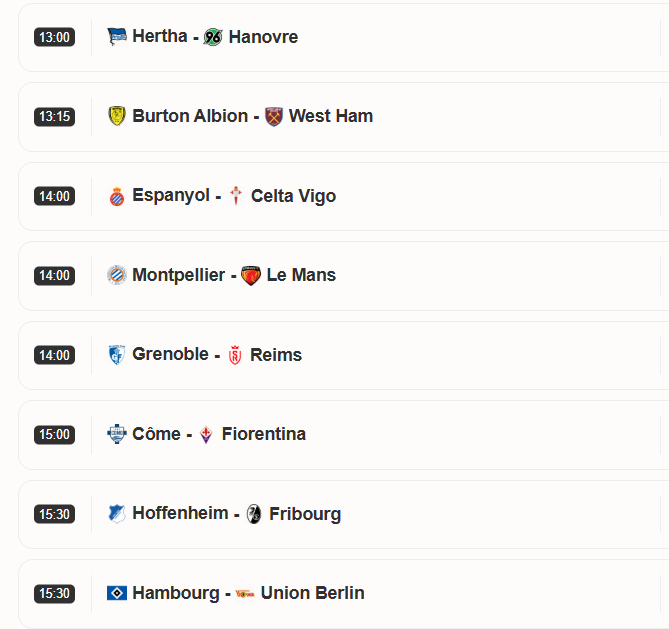Image resolution: width=669 pixels, height=629 pixels.
Task: Click the Reims red crest icon
Action: 235,355
